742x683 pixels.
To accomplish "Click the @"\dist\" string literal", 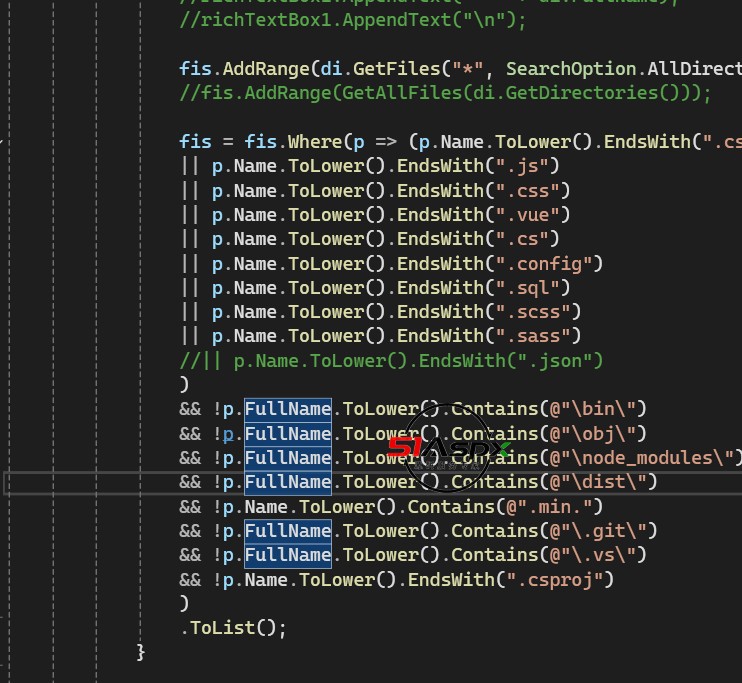I will point(598,482).
